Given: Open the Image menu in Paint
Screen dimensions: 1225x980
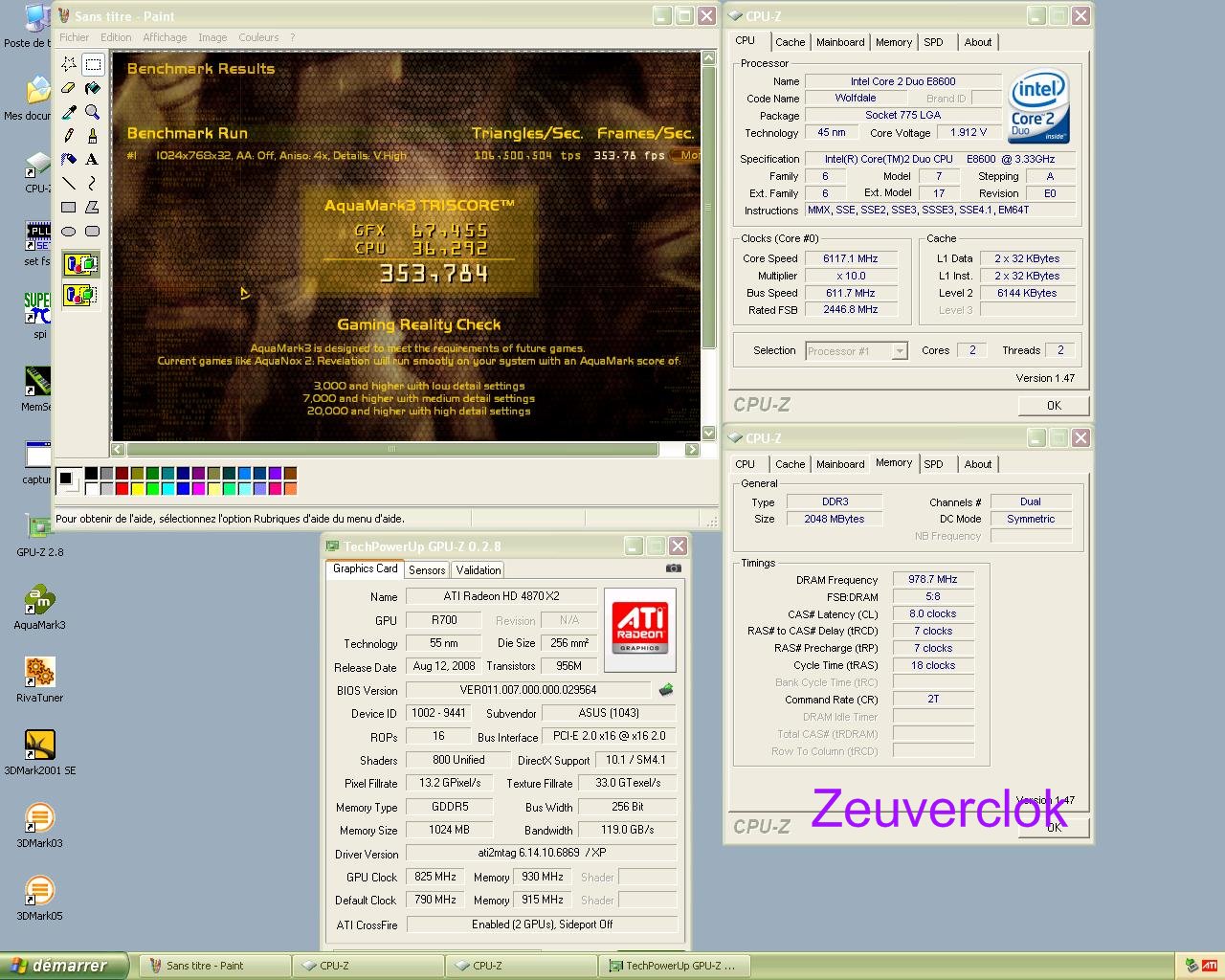Looking at the screenshot, I should (212, 37).
